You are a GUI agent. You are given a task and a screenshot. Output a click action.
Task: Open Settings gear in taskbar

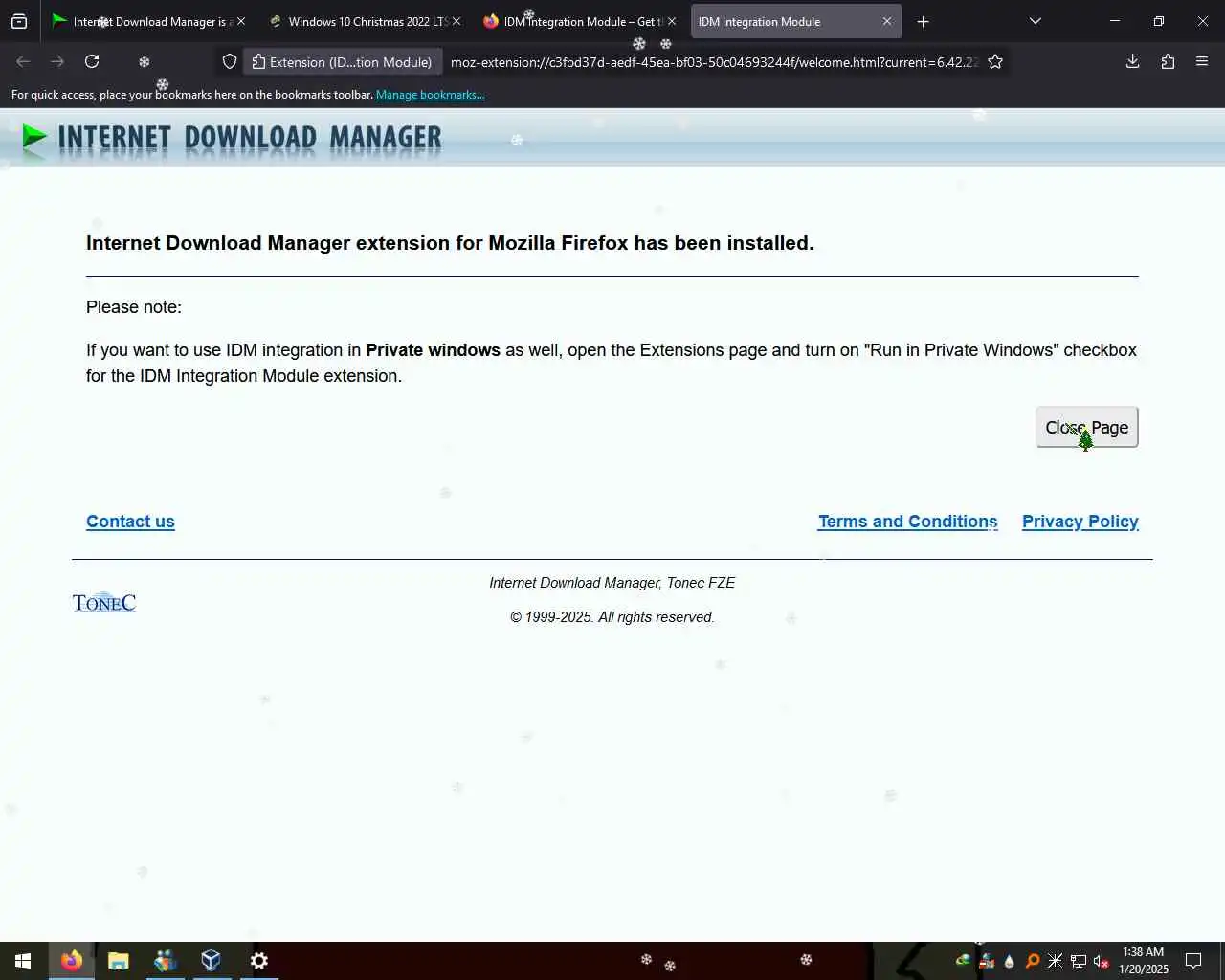(258, 961)
